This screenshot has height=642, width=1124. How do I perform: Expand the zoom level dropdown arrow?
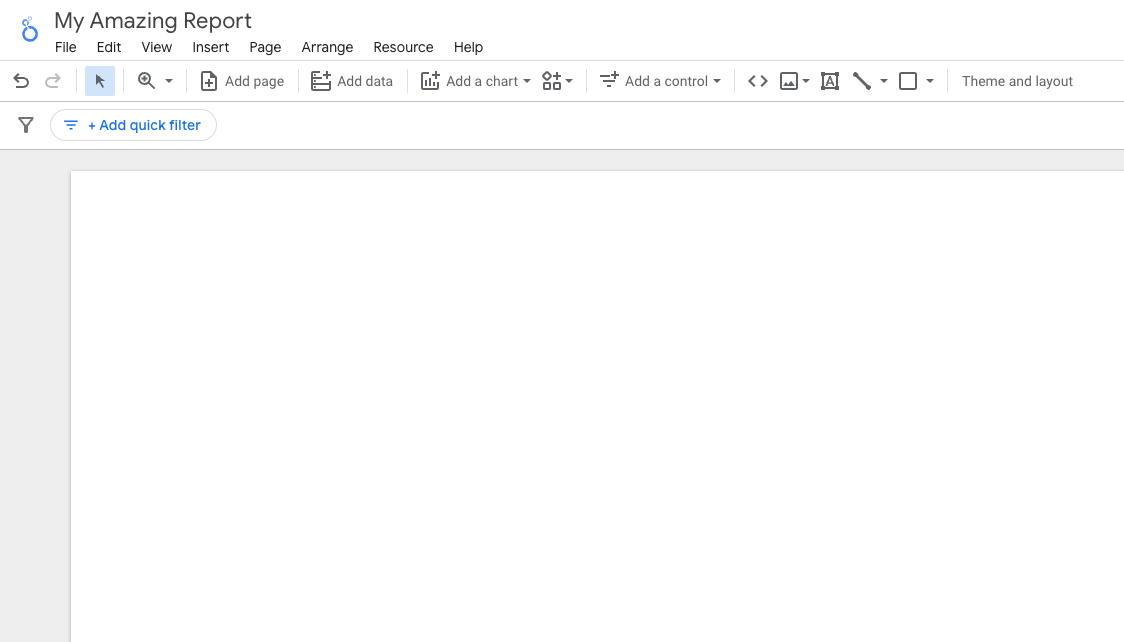(169, 81)
